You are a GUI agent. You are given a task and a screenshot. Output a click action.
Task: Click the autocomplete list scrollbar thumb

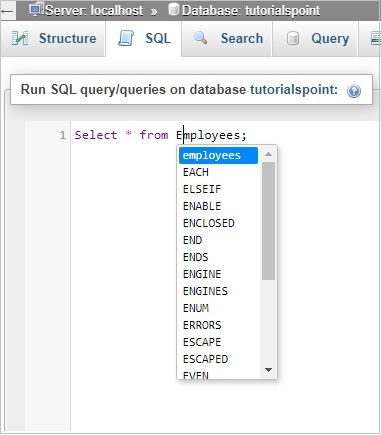268,221
